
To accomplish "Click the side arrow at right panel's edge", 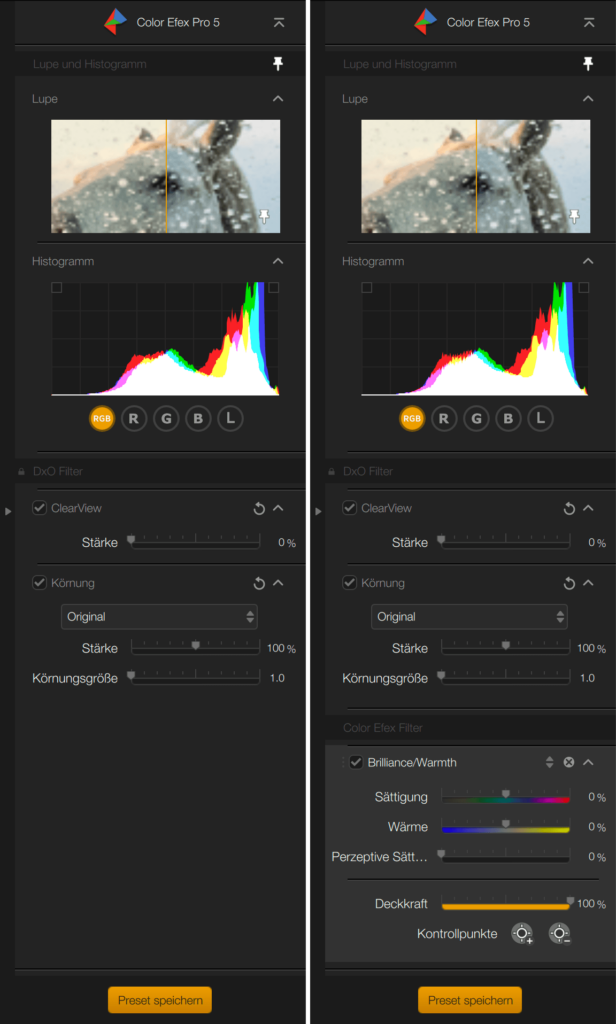I will tap(318, 511).
